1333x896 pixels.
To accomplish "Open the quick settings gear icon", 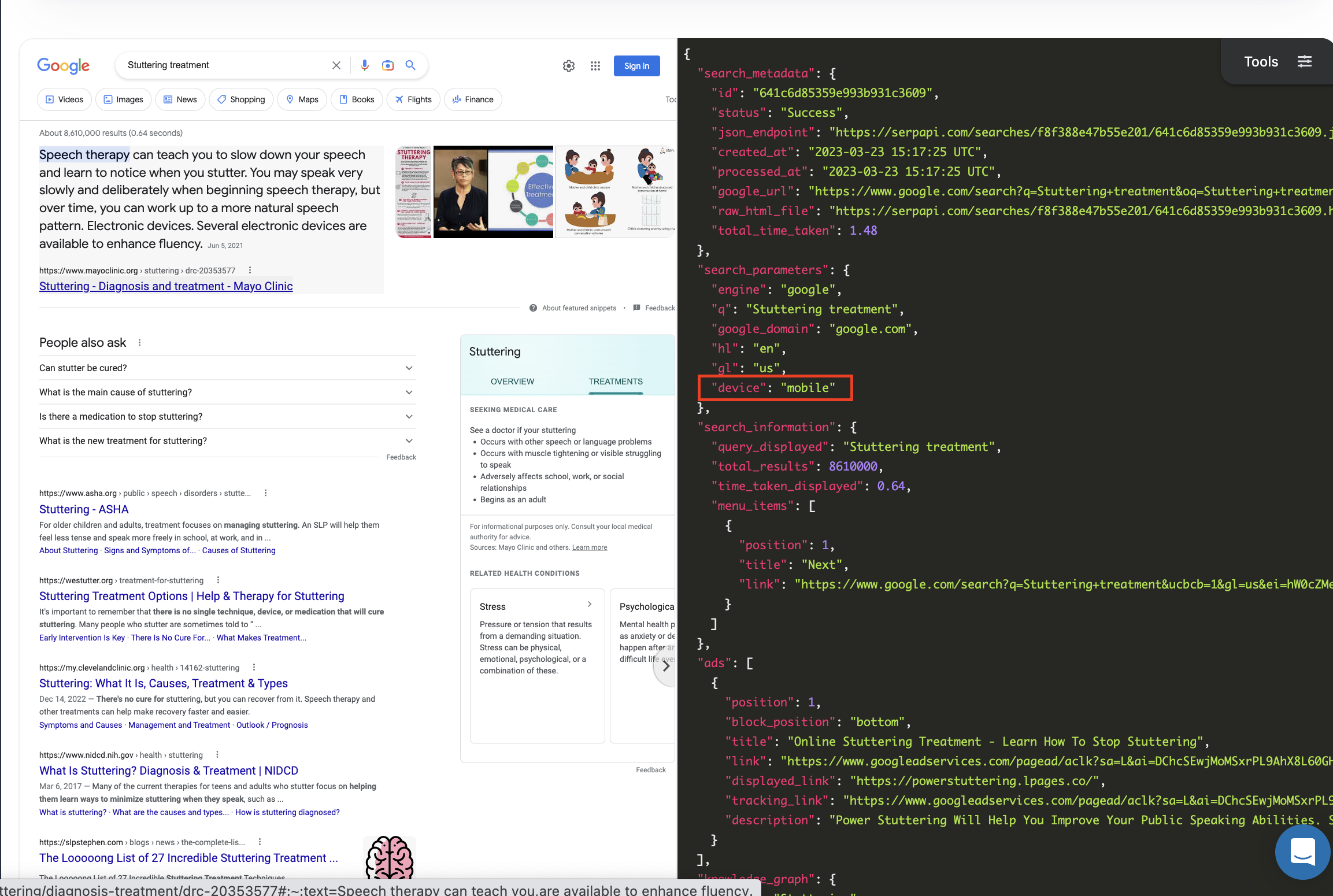I will [568, 66].
